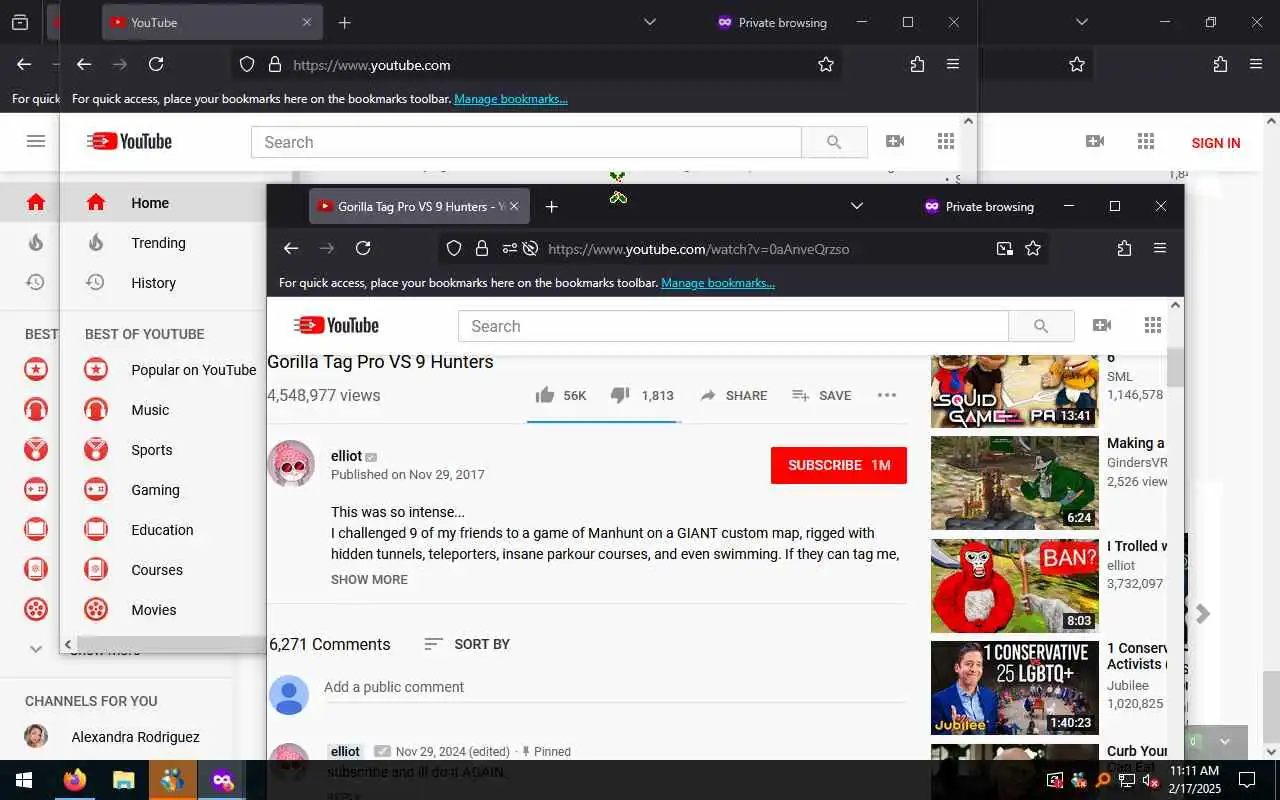1280x800 pixels.
Task: Toggle the autoplay blocked icon in address bar
Action: pyautogui.click(x=531, y=248)
